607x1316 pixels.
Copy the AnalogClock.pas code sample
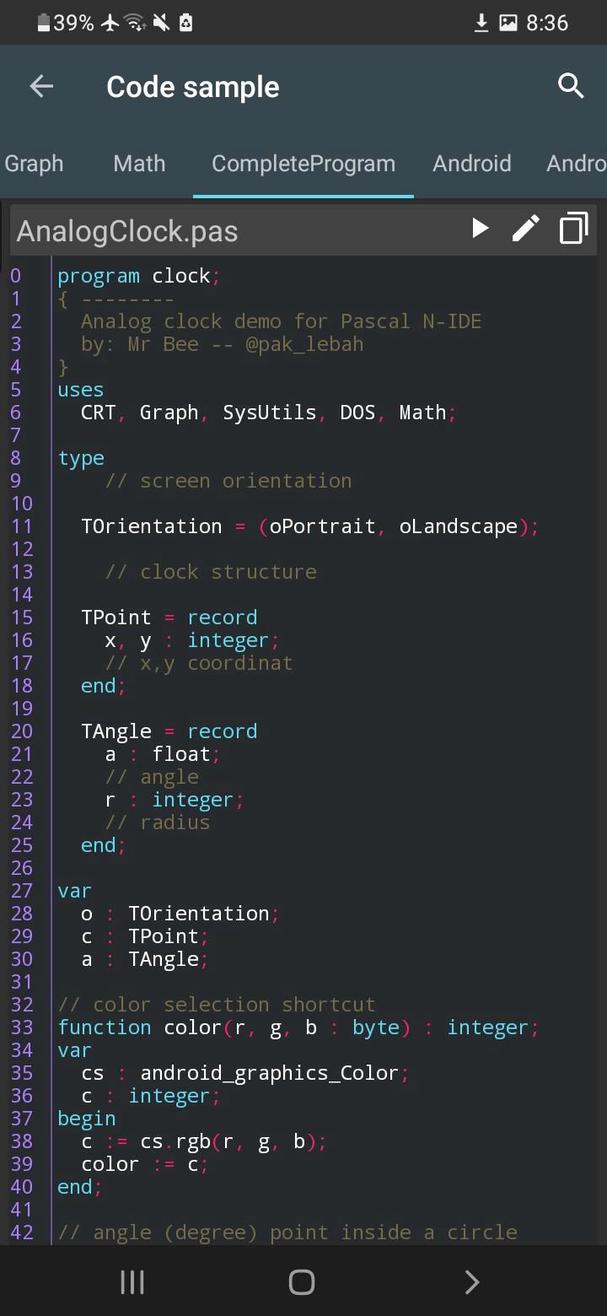click(571, 228)
